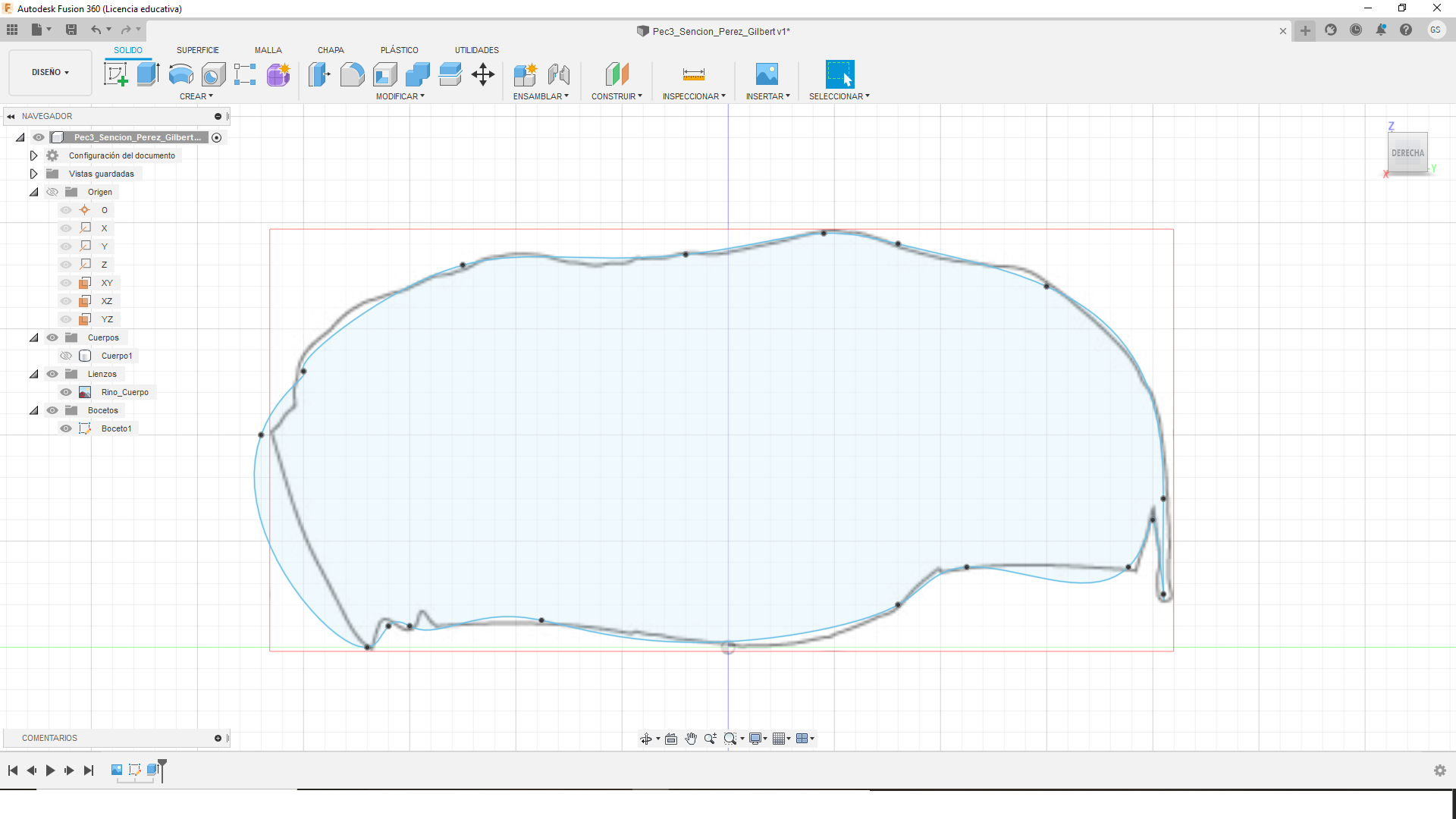Open timeline settings gear
This screenshot has height=819, width=1456.
tap(1439, 770)
